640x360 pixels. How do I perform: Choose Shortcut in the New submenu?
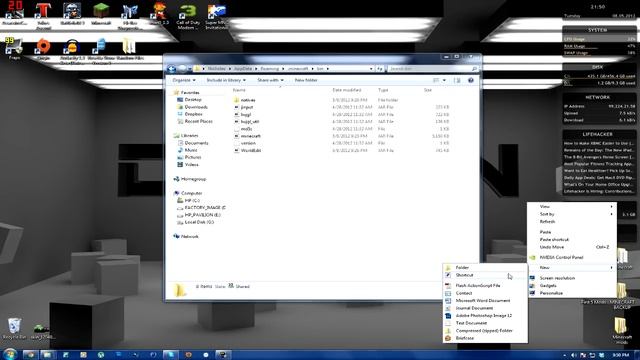click(x=485, y=275)
